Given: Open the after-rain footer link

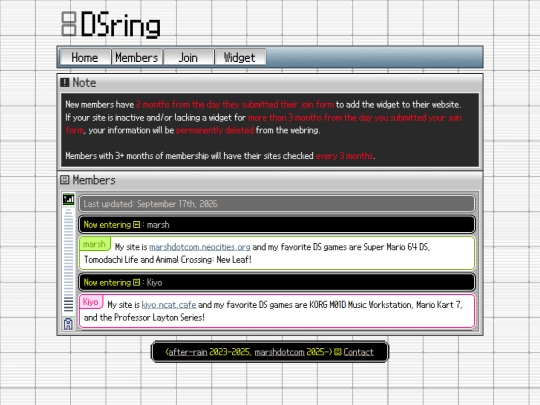Looking at the screenshot, I should pos(188,352).
